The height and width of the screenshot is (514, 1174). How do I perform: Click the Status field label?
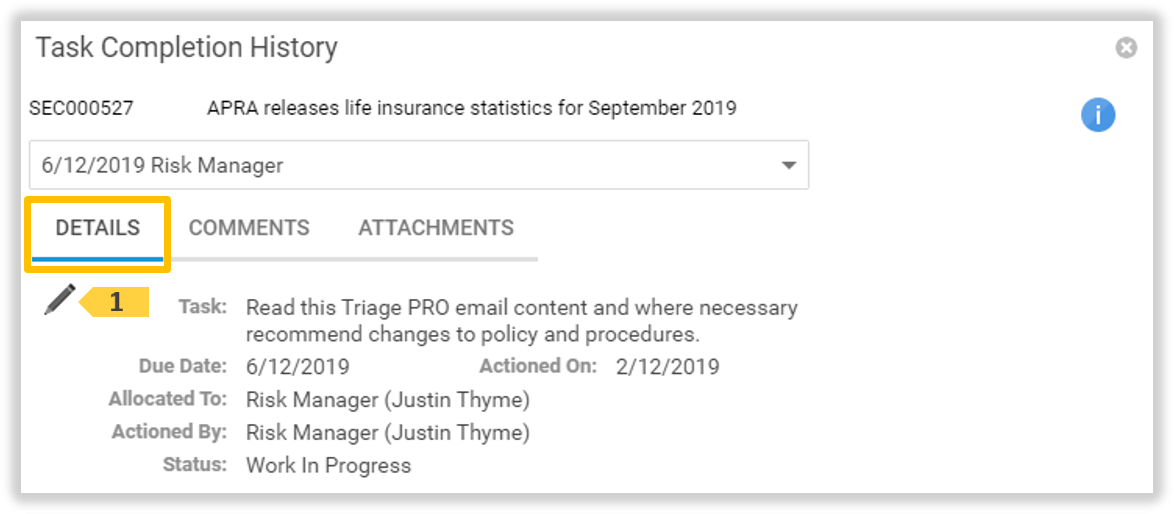(x=195, y=465)
